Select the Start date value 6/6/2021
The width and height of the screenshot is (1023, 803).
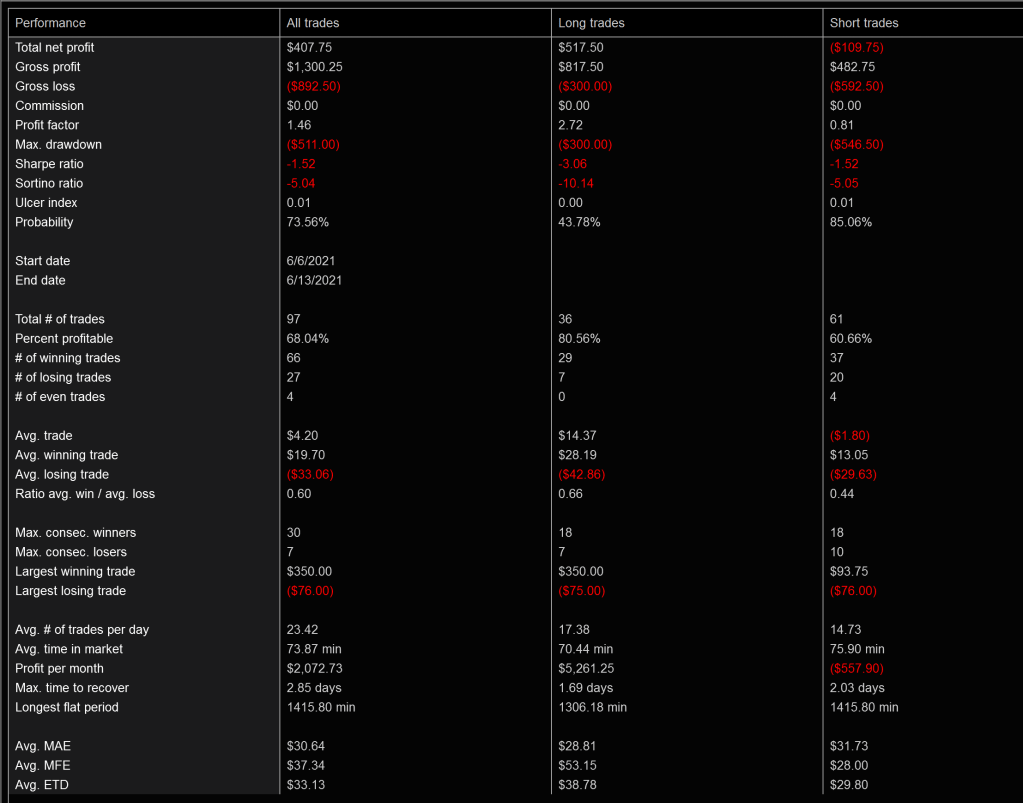[x=311, y=261]
